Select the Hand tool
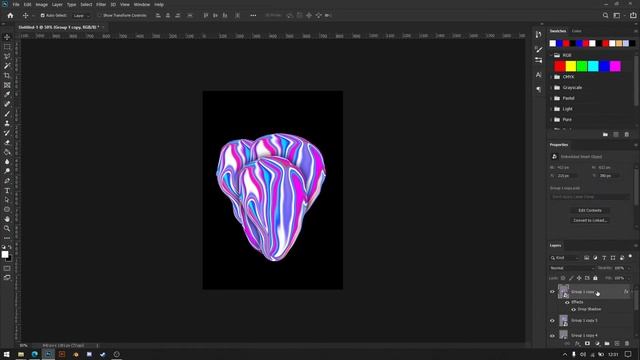The height and width of the screenshot is (360, 640). [x=7, y=219]
